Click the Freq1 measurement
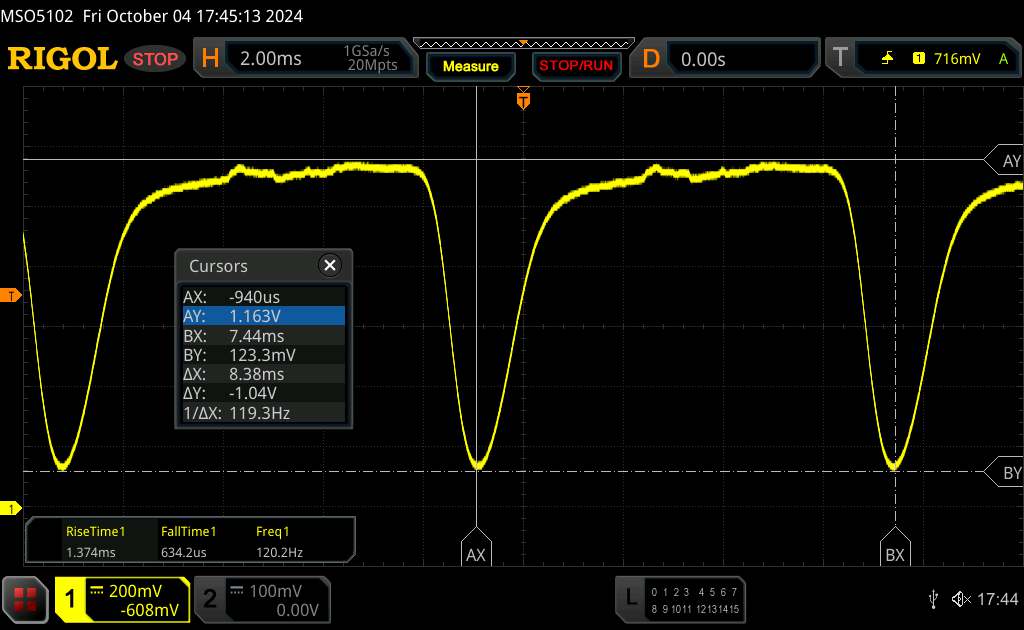 coord(280,541)
